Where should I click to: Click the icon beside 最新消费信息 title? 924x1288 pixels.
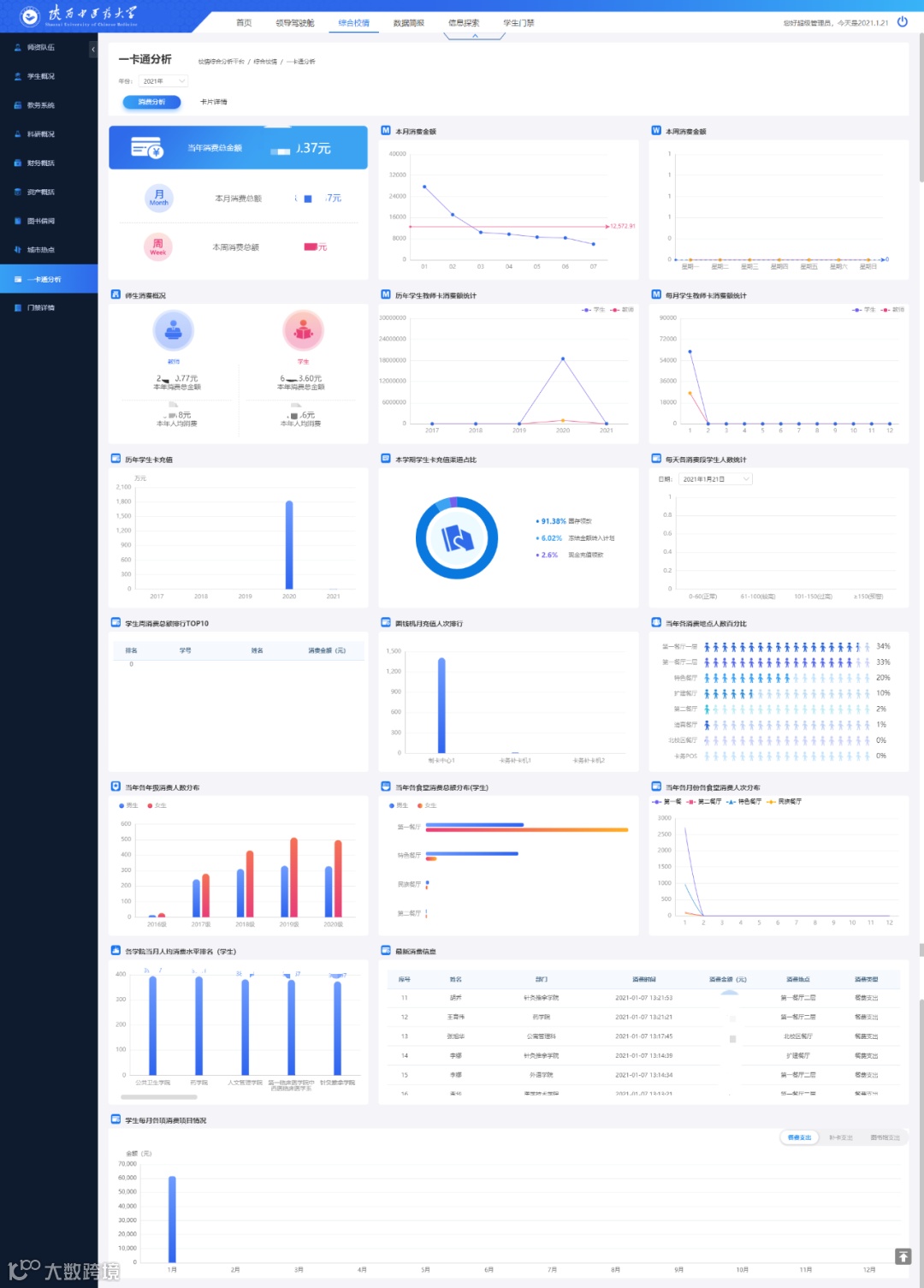tap(386, 951)
